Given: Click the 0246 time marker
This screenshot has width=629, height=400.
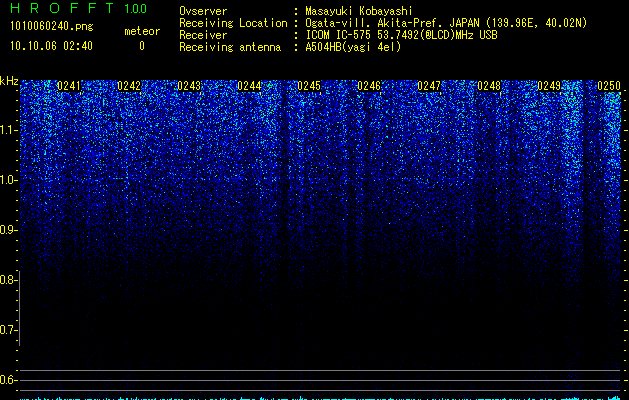Looking at the screenshot, I should (x=369, y=86).
